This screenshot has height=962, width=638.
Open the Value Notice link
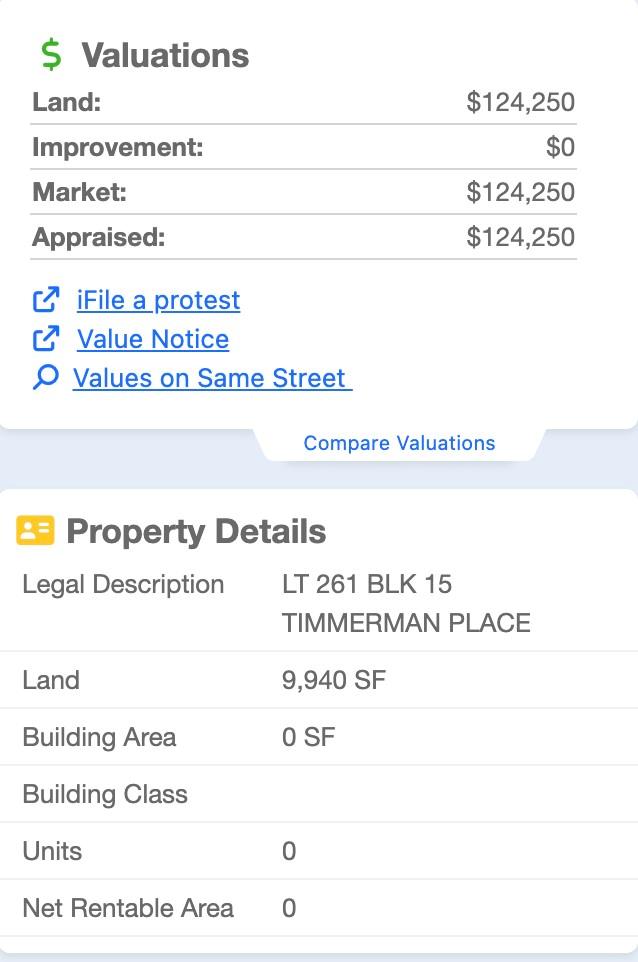click(153, 339)
